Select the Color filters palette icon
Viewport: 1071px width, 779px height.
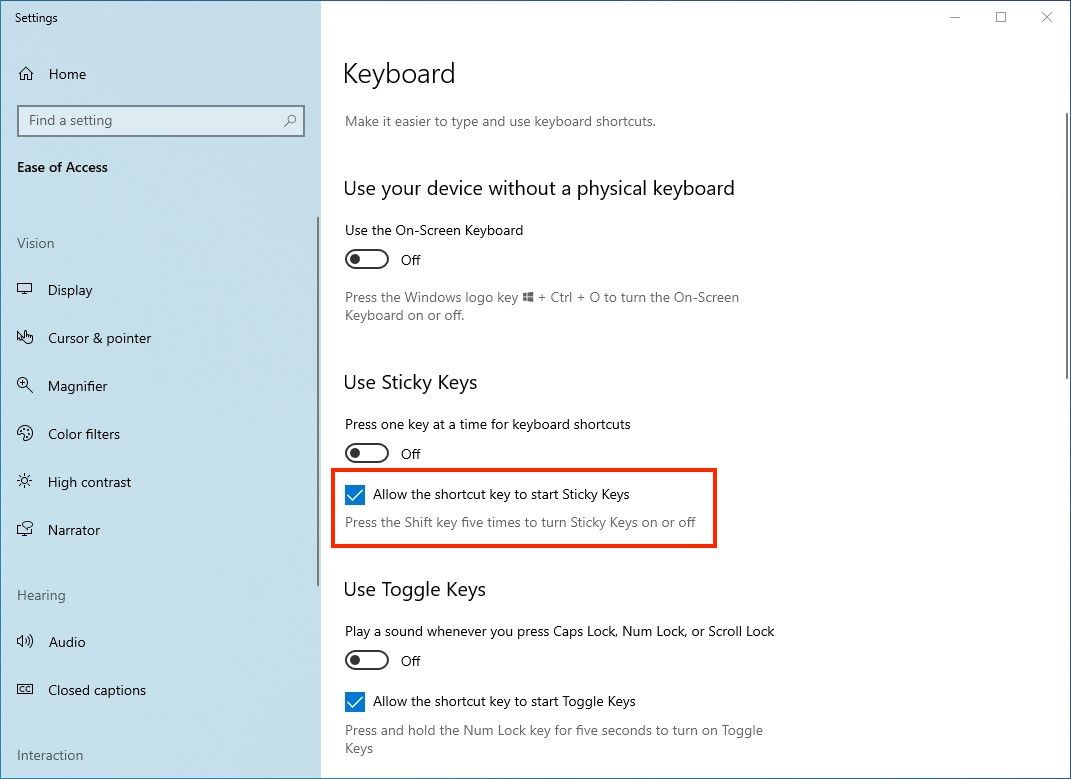[x=25, y=433]
